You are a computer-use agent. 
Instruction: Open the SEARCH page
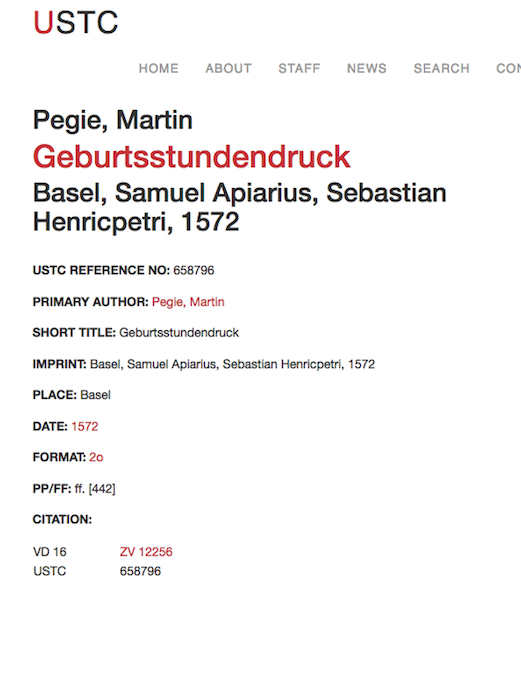(x=442, y=68)
